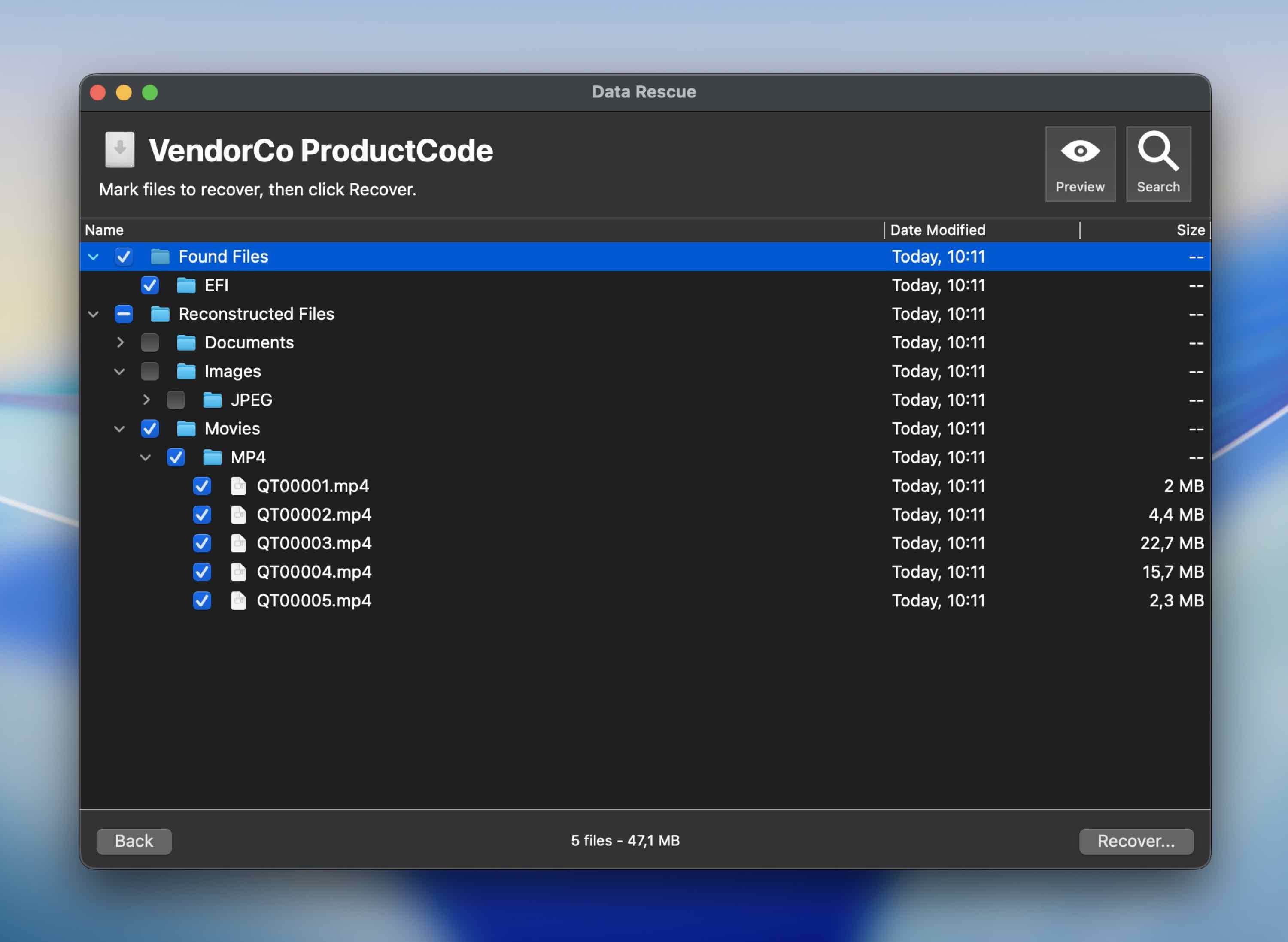The width and height of the screenshot is (1288, 942).
Task: Click the Data Rescue window title
Action: (x=644, y=92)
